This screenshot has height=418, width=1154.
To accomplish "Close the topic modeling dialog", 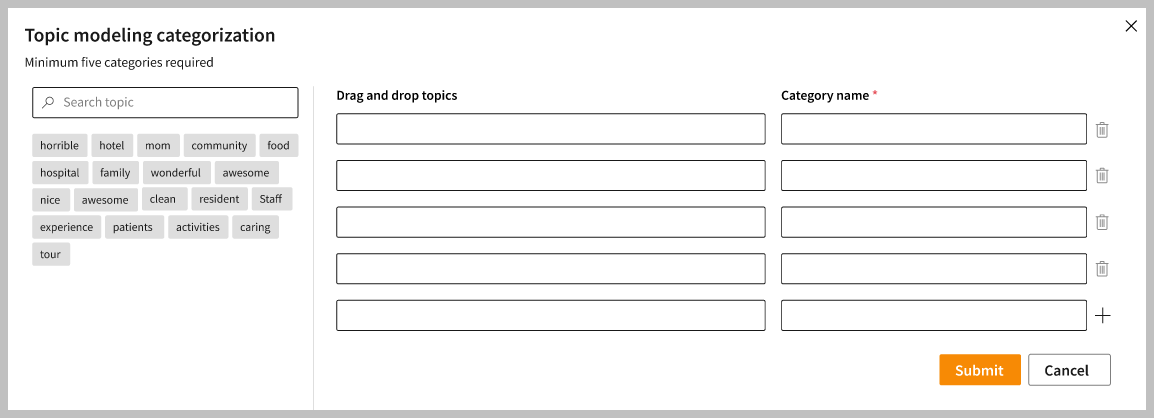I will click(x=1131, y=26).
